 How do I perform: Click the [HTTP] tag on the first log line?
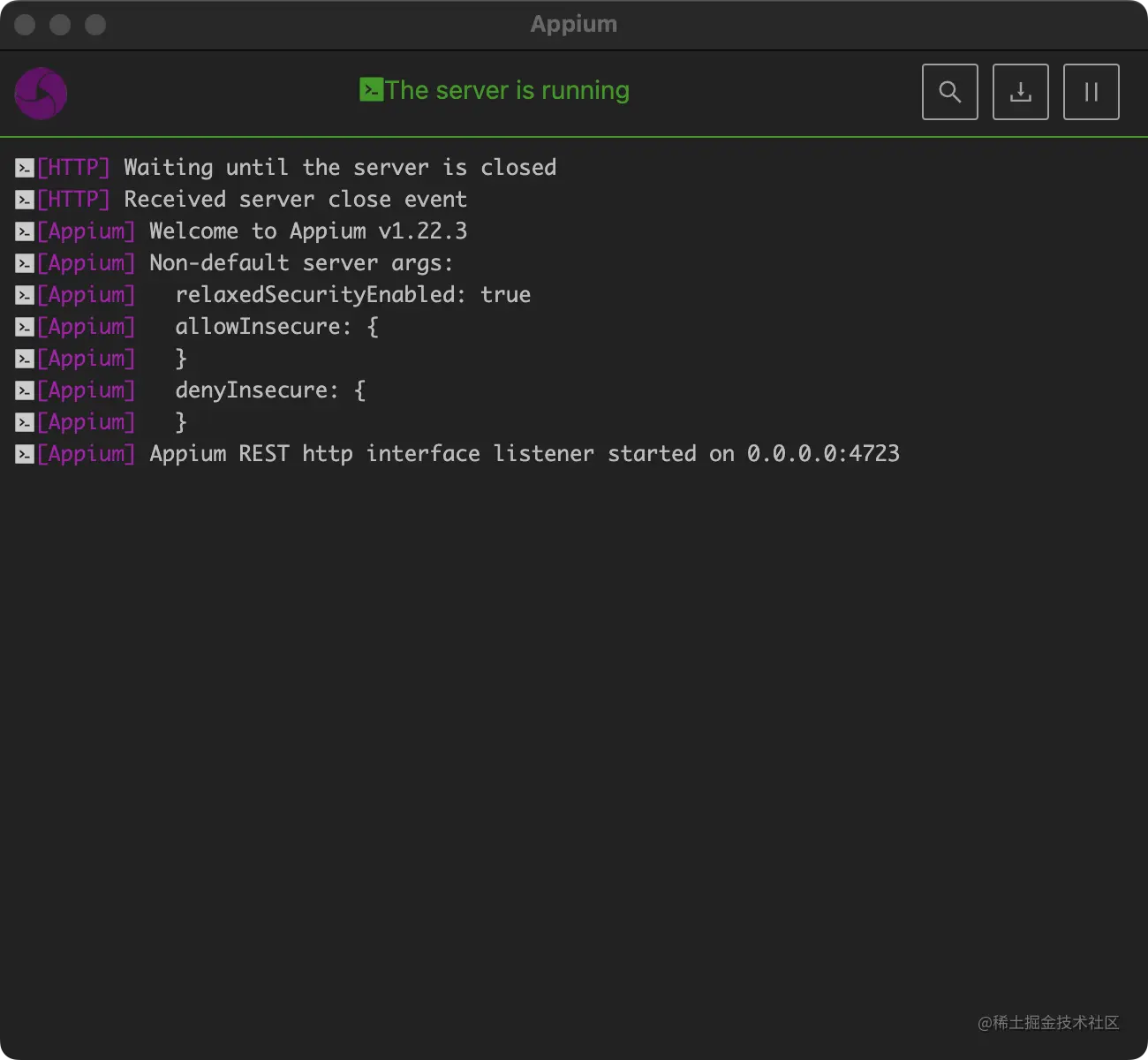click(x=73, y=168)
